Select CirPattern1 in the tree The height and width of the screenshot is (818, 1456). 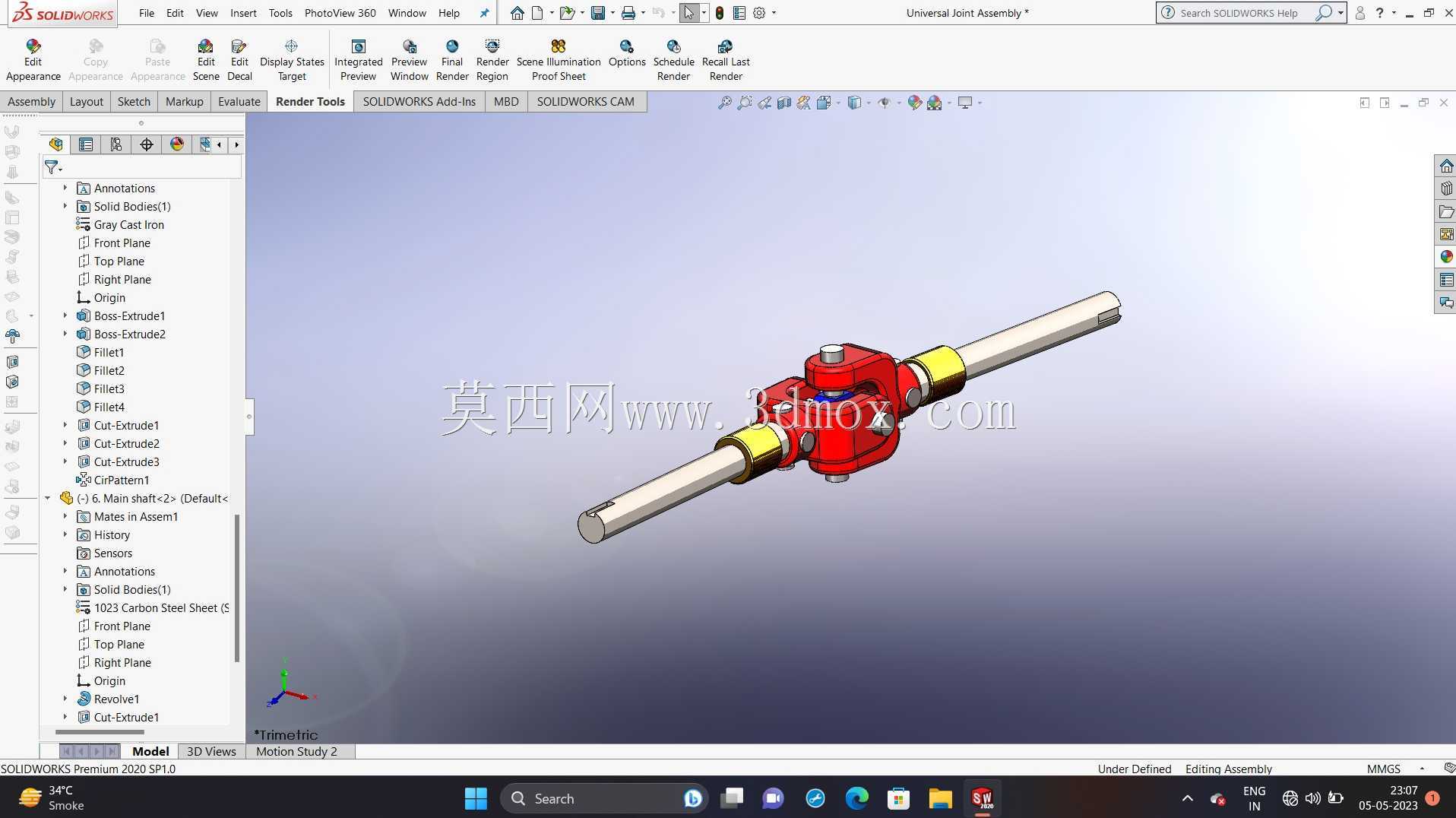coord(121,480)
